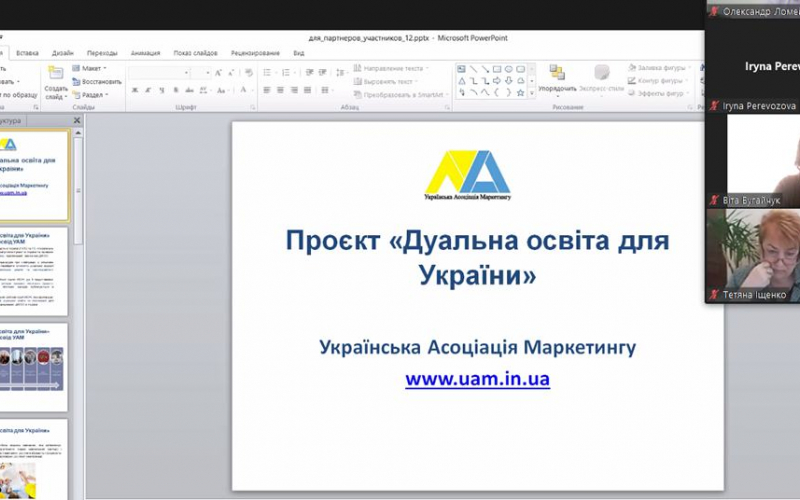Screen dimensions: 800x500
Task: Open the font name combo box
Action: pos(159,73)
